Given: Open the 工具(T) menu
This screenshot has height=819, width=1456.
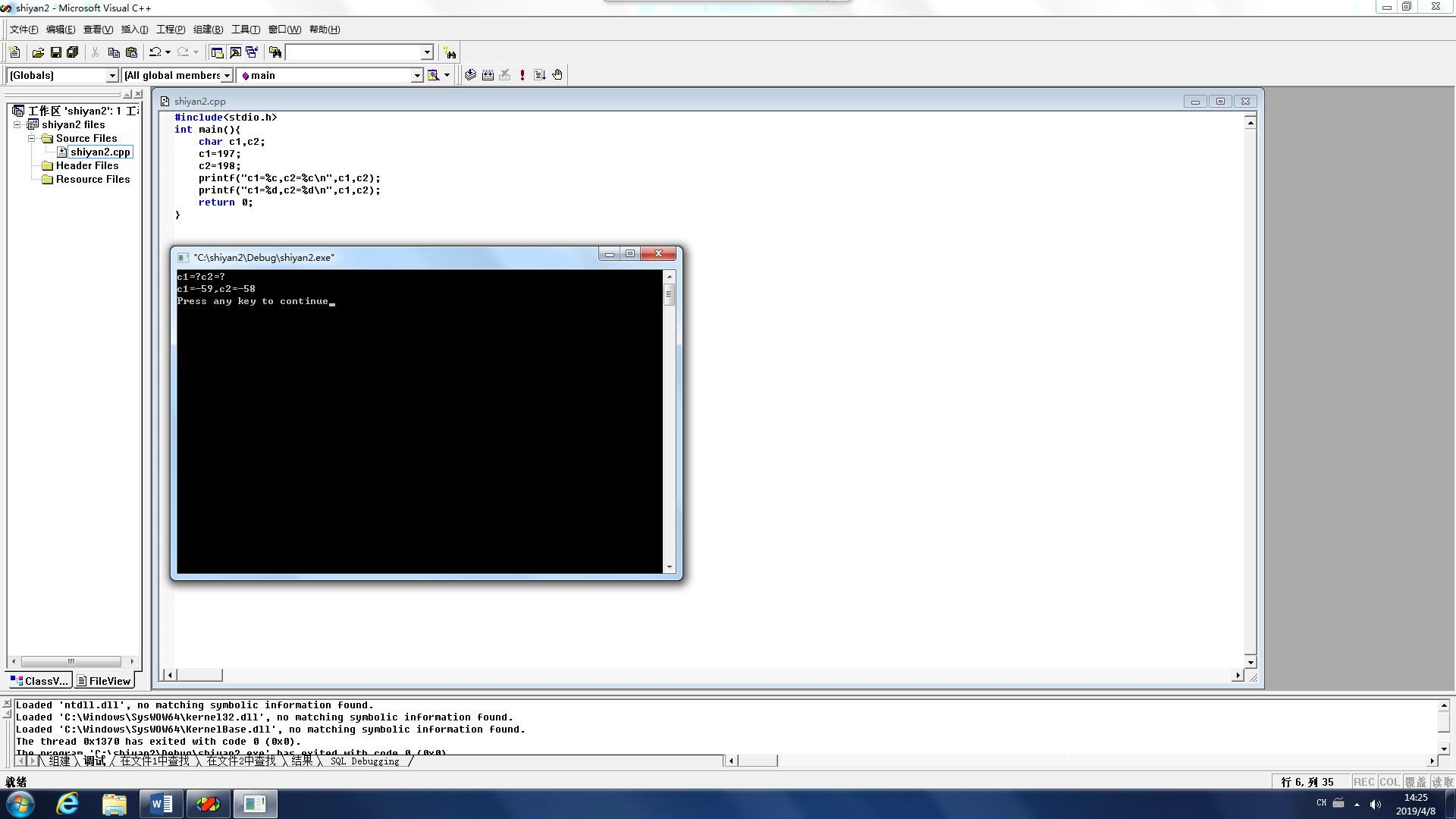Looking at the screenshot, I should 245,30.
